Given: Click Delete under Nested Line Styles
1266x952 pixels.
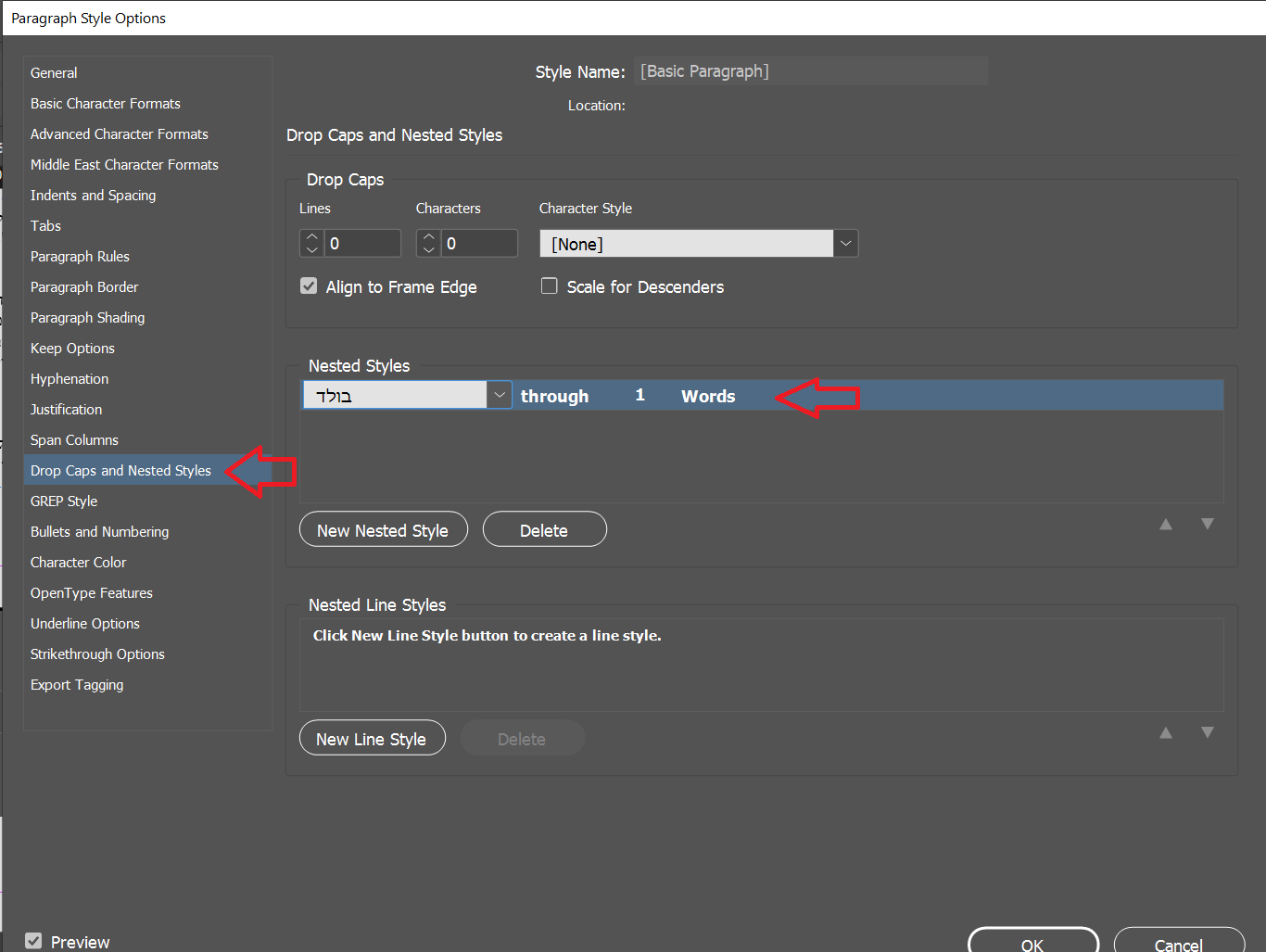Looking at the screenshot, I should (x=523, y=738).
